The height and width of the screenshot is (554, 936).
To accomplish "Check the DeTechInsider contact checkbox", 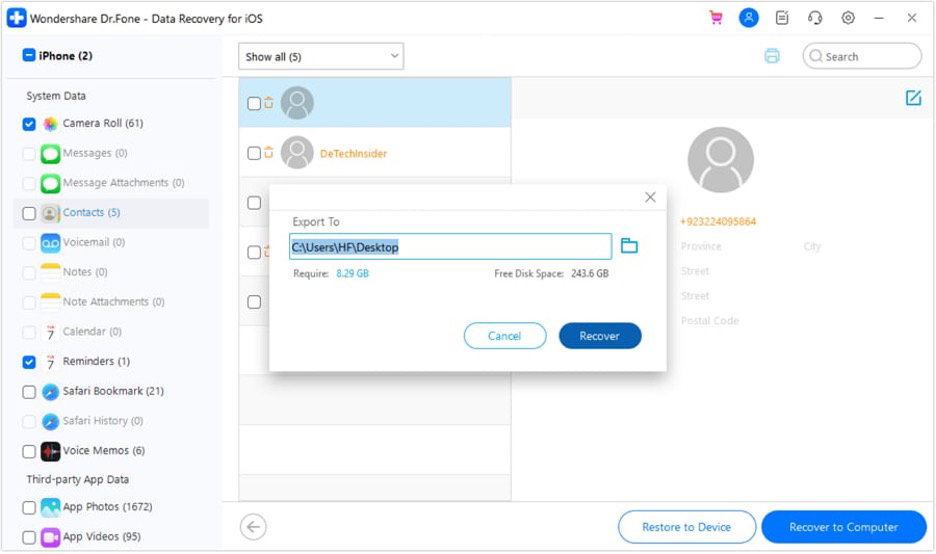I will [254, 153].
